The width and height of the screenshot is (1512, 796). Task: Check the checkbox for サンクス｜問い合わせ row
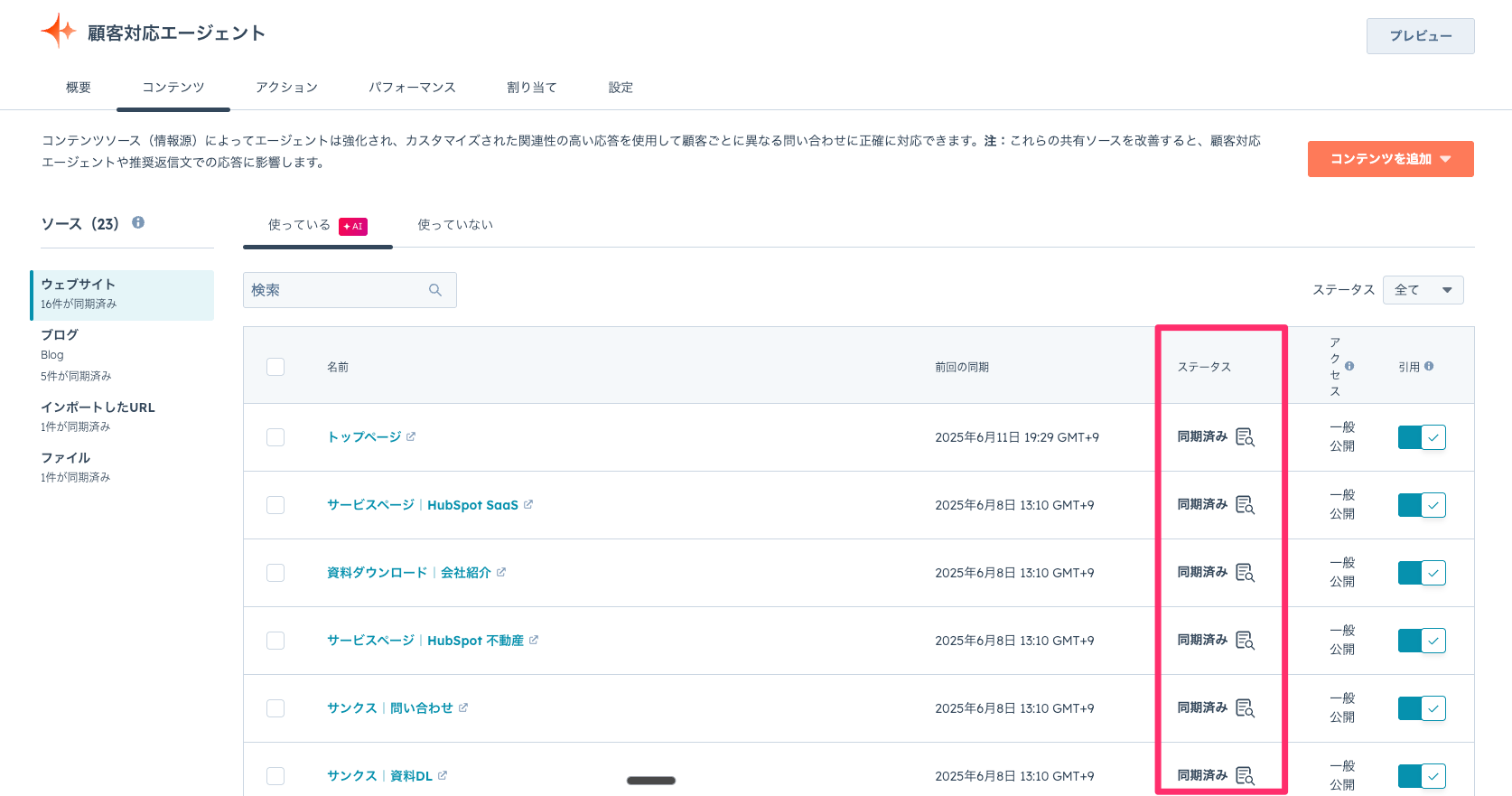pos(275,708)
